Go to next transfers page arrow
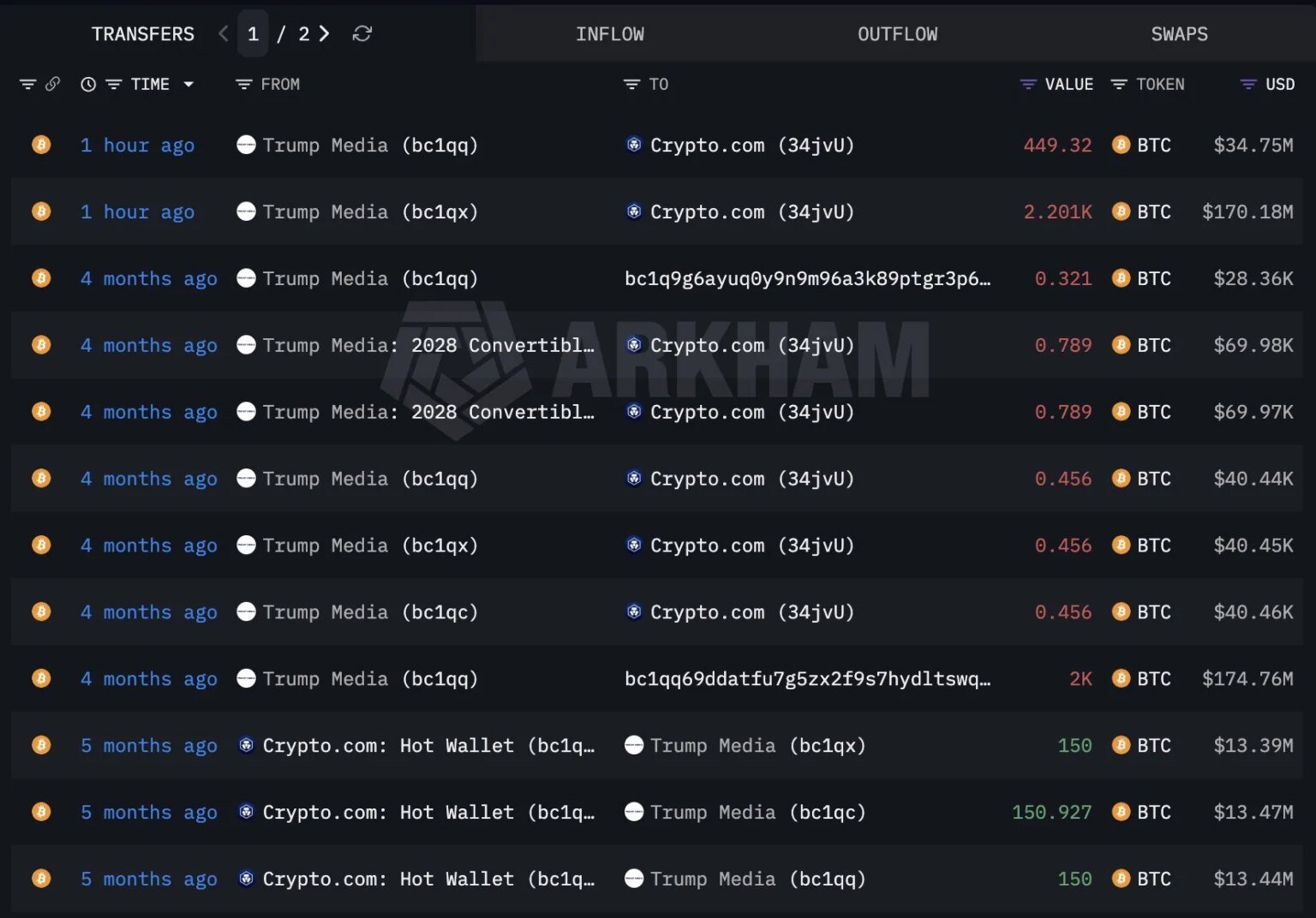Viewport: 1316px width, 918px height. click(x=324, y=33)
